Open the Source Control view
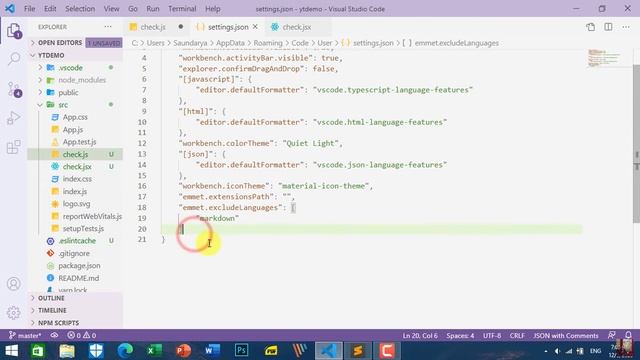Screen dimensions: 640x360 [14, 89]
